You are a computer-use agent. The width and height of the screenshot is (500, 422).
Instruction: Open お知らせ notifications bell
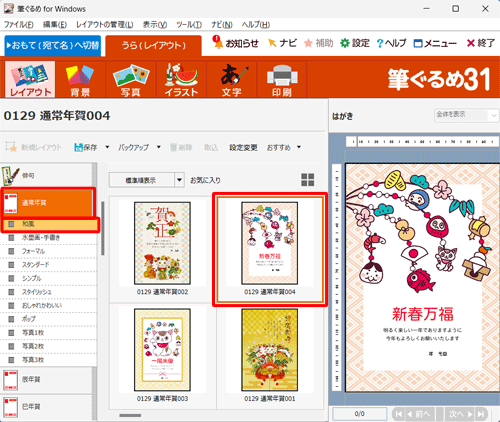(x=236, y=43)
